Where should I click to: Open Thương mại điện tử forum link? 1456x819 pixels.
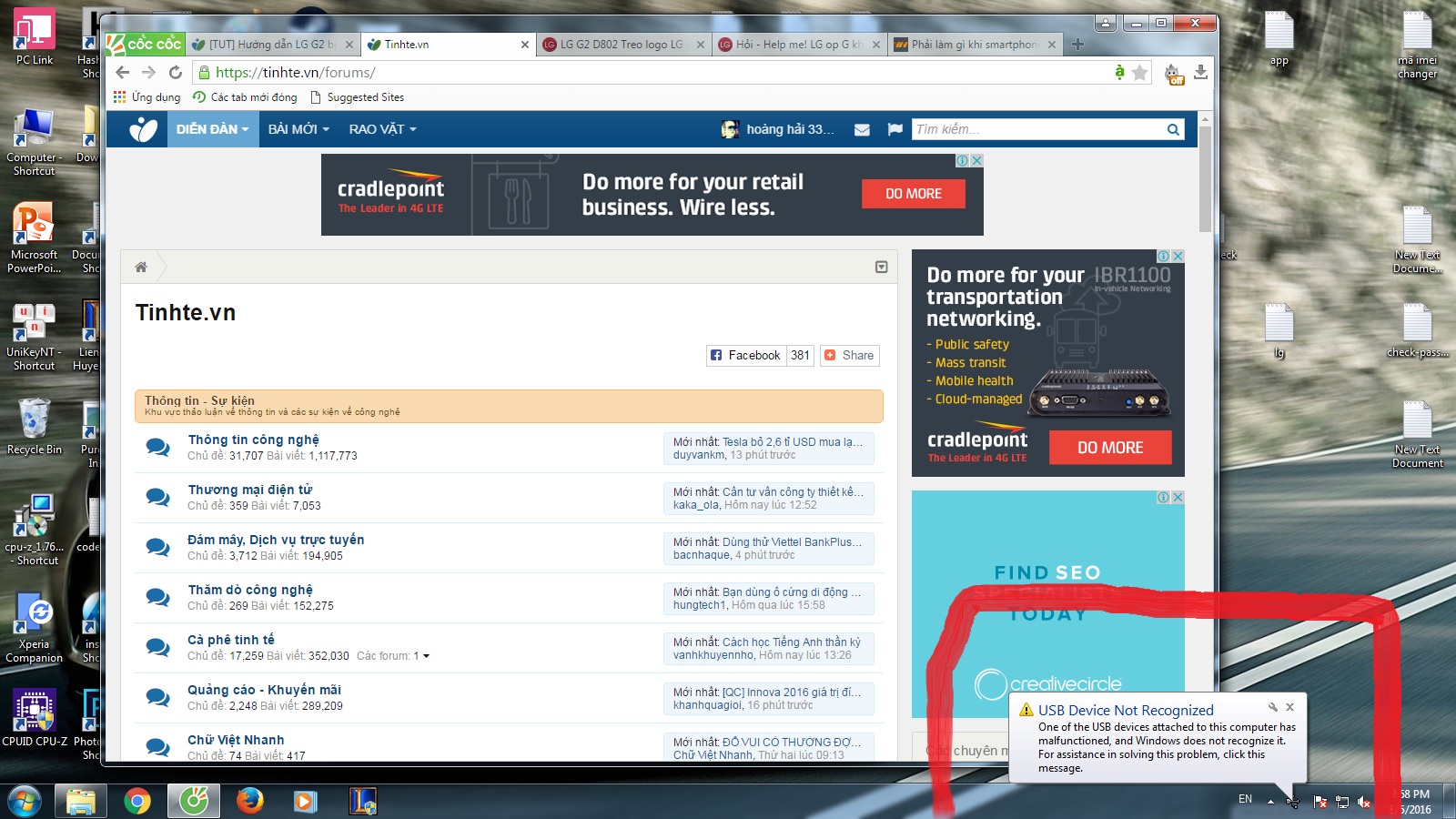click(250, 490)
